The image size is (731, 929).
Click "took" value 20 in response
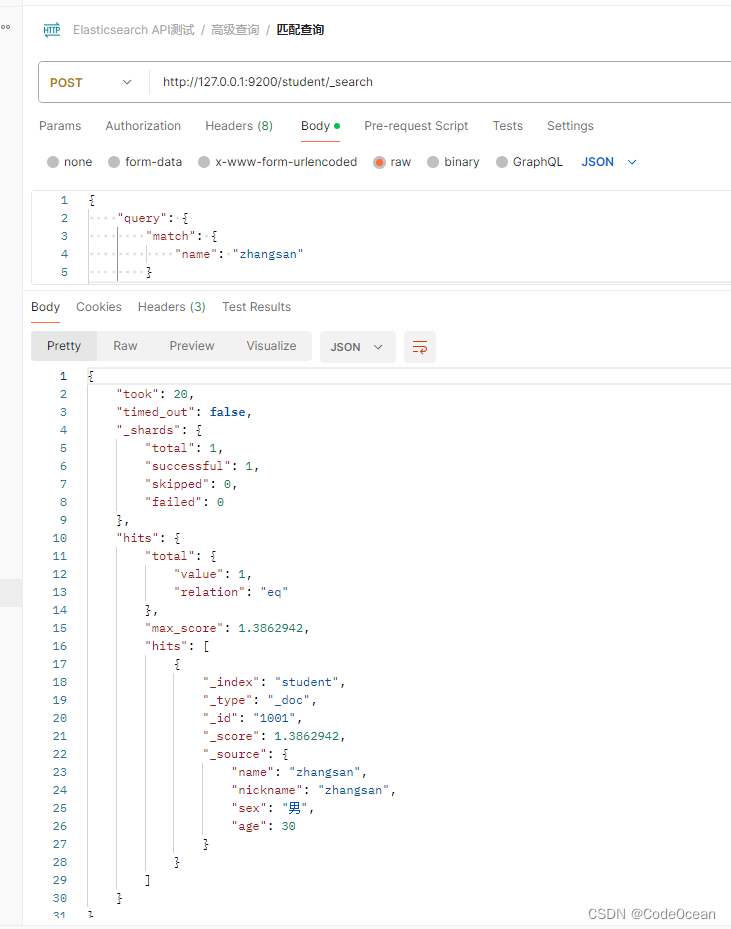click(181, 394)
